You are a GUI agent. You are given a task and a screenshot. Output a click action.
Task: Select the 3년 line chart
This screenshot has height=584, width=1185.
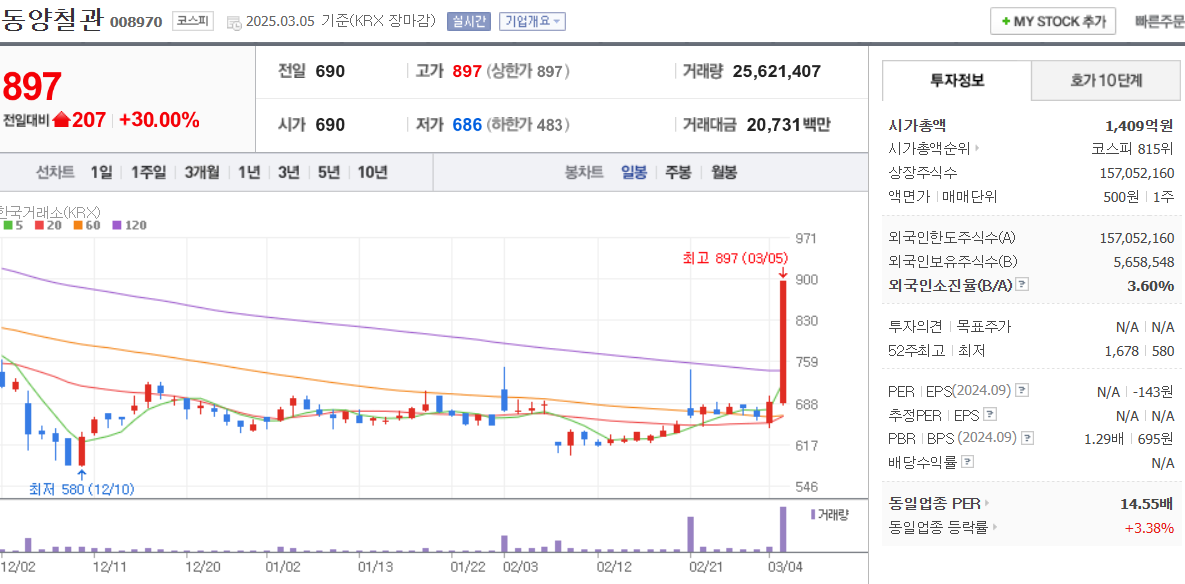coord(289,172)
